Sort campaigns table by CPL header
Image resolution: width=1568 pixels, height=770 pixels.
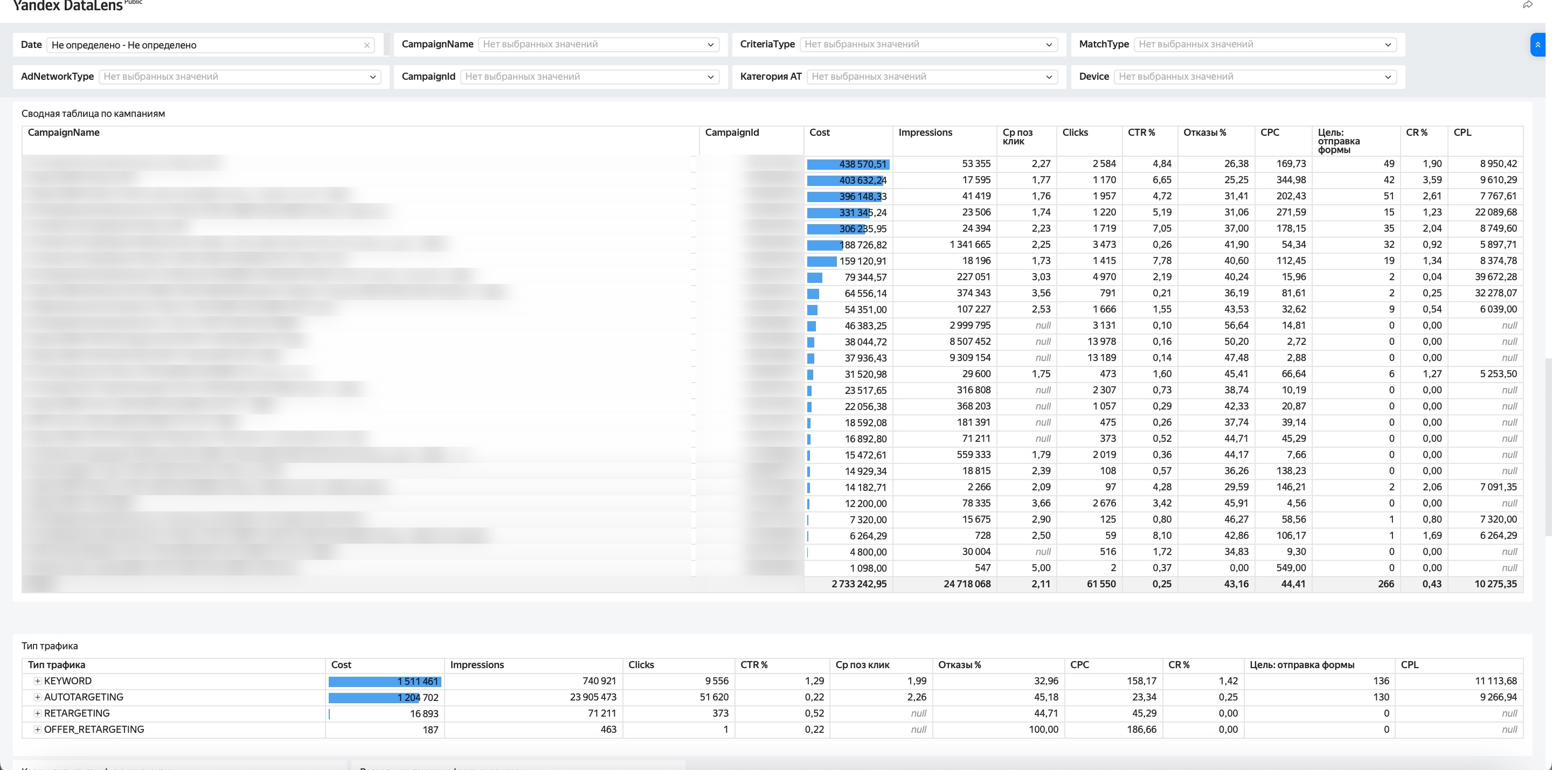click(x=1462, y=133)
